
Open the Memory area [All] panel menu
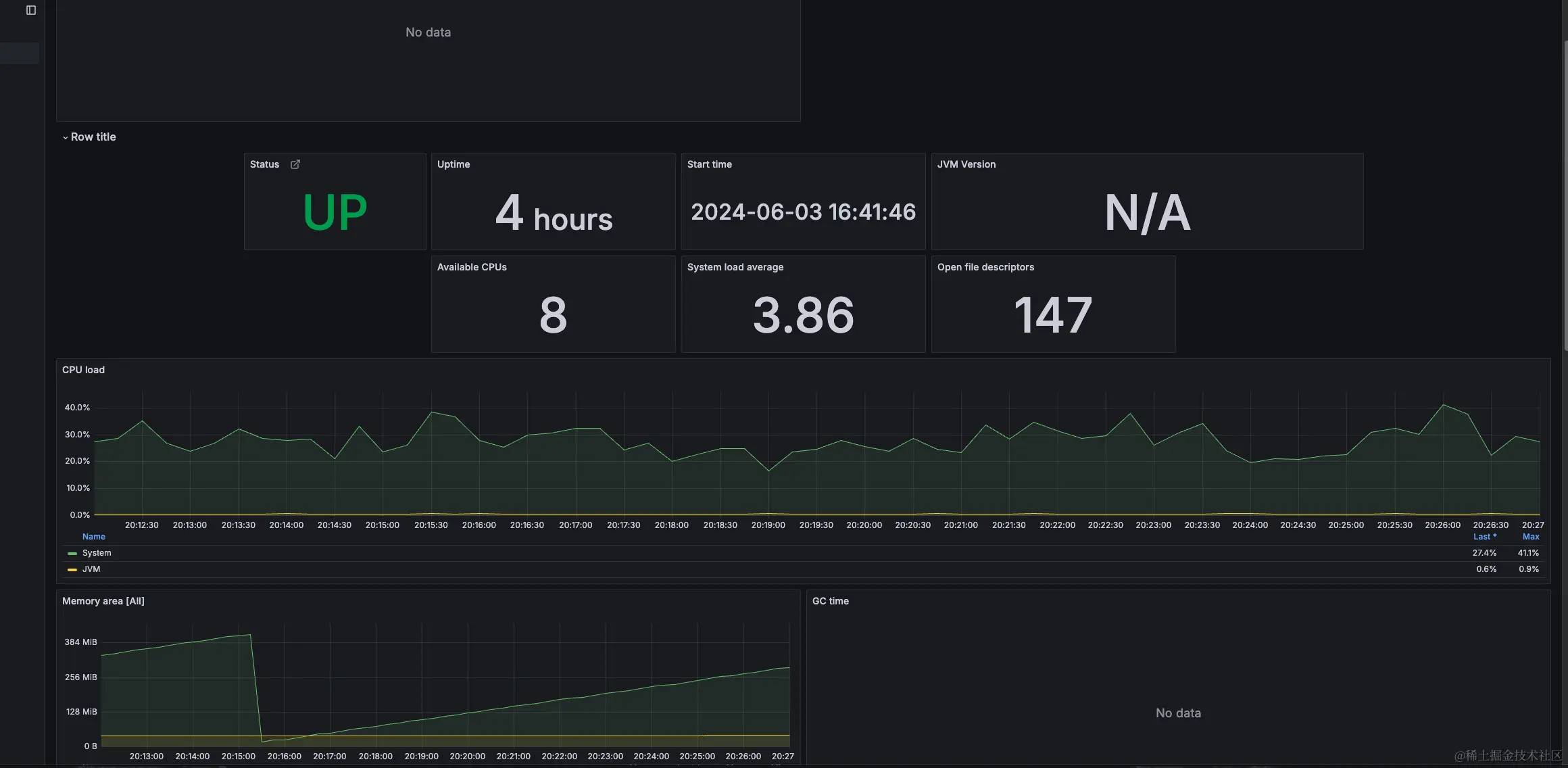point(103,601)
